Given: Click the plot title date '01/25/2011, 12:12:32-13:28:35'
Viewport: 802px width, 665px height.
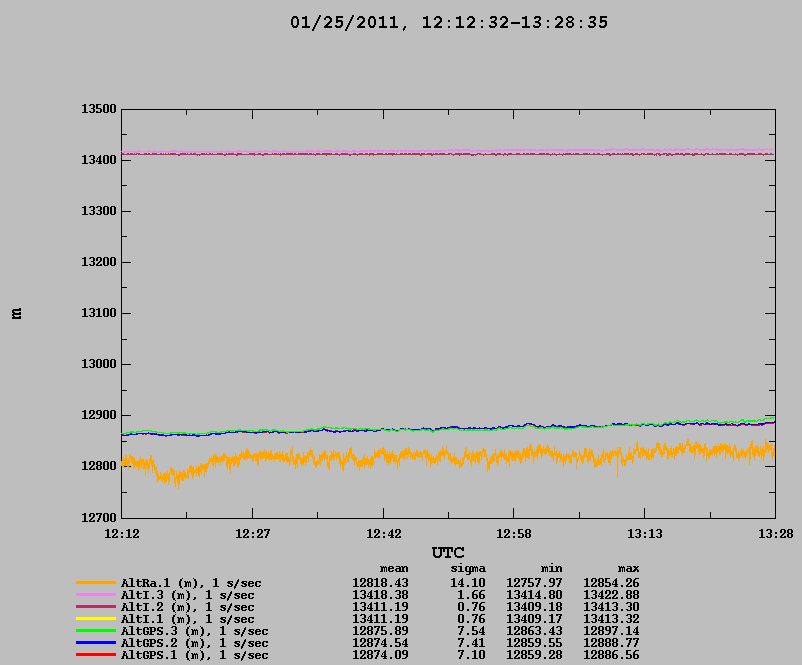Looking at the screenshot, I should [x=449, y=23].
